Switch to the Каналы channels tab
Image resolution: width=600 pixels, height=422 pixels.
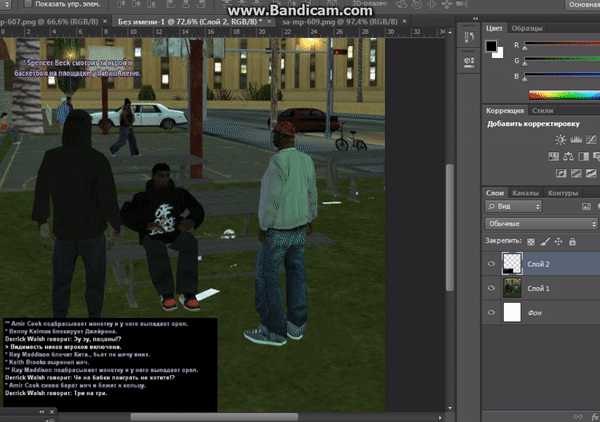pyautogui.click(x=525, y=193)
